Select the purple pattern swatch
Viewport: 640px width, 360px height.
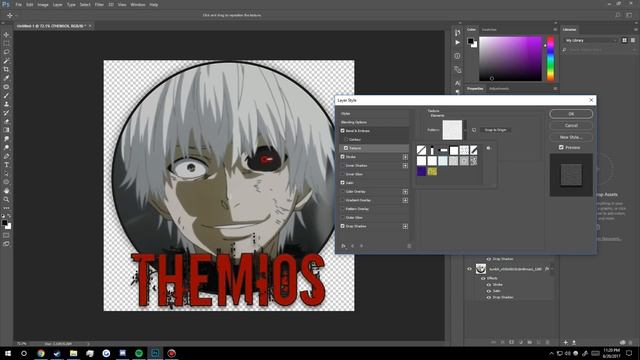pos(422,171)
